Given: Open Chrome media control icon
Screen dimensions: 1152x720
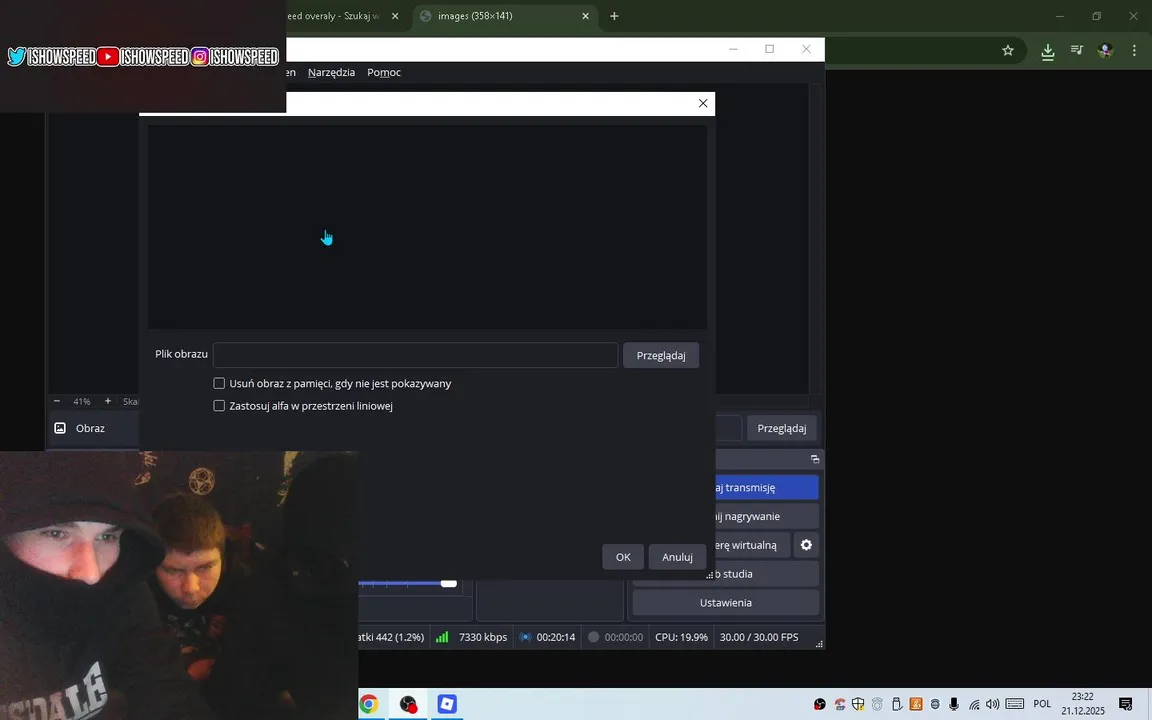Looking at the screenshot, I should pos(1077,51).
